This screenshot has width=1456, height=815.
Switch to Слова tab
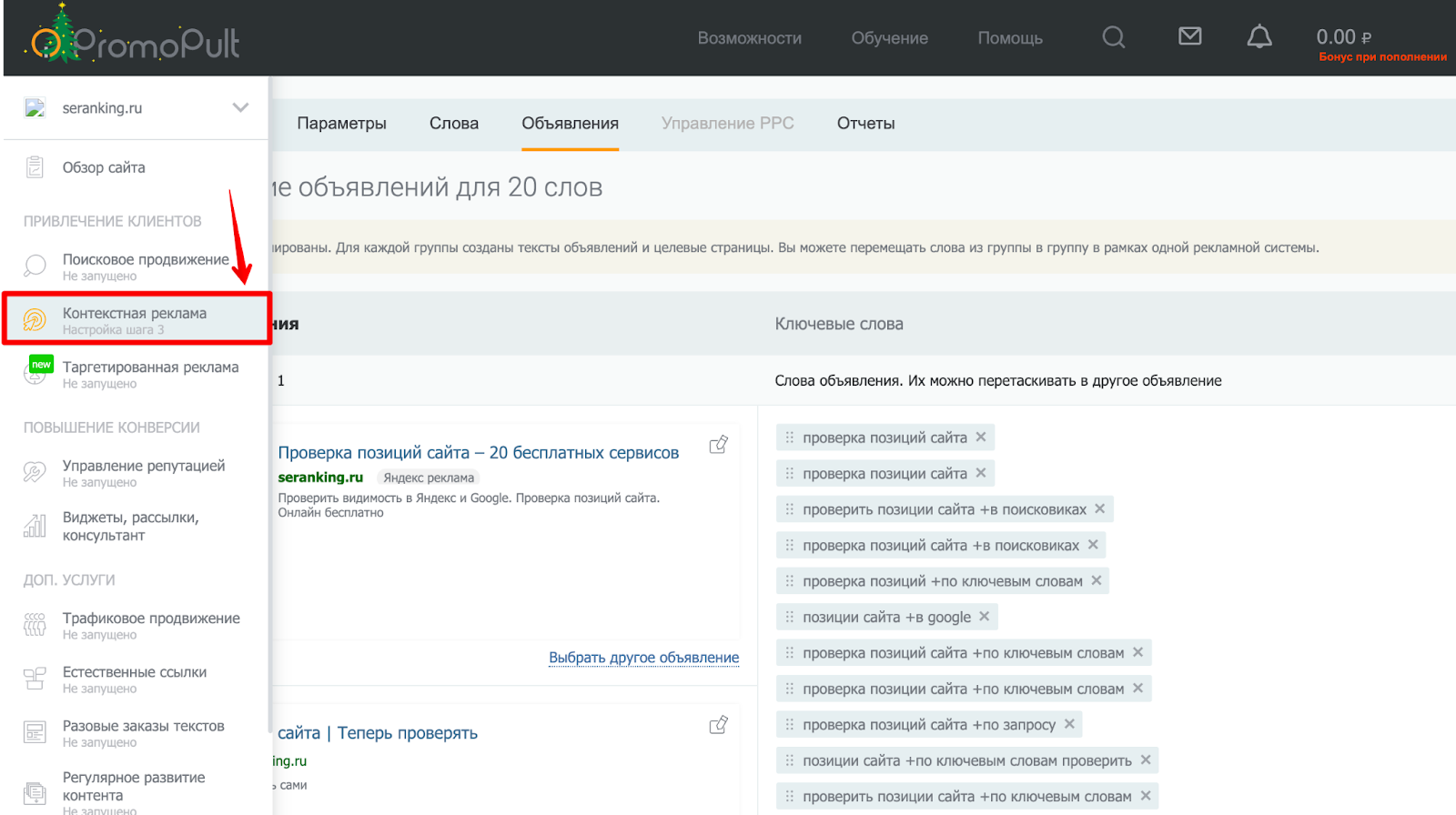coord(454,124)
